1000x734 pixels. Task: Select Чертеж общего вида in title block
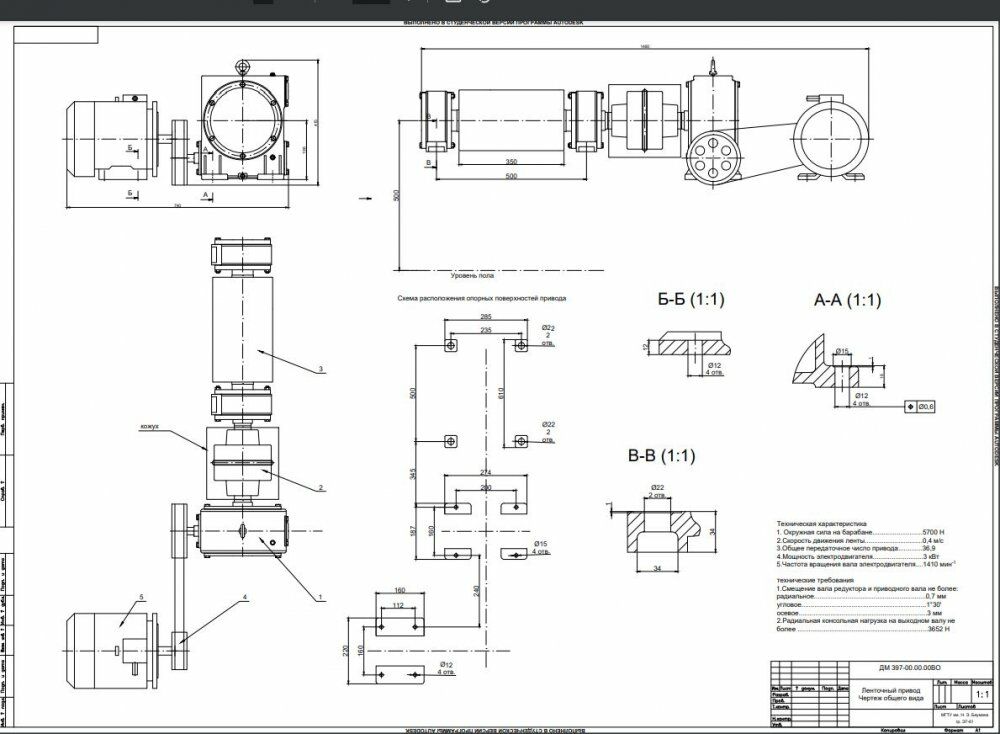[891, 698]
